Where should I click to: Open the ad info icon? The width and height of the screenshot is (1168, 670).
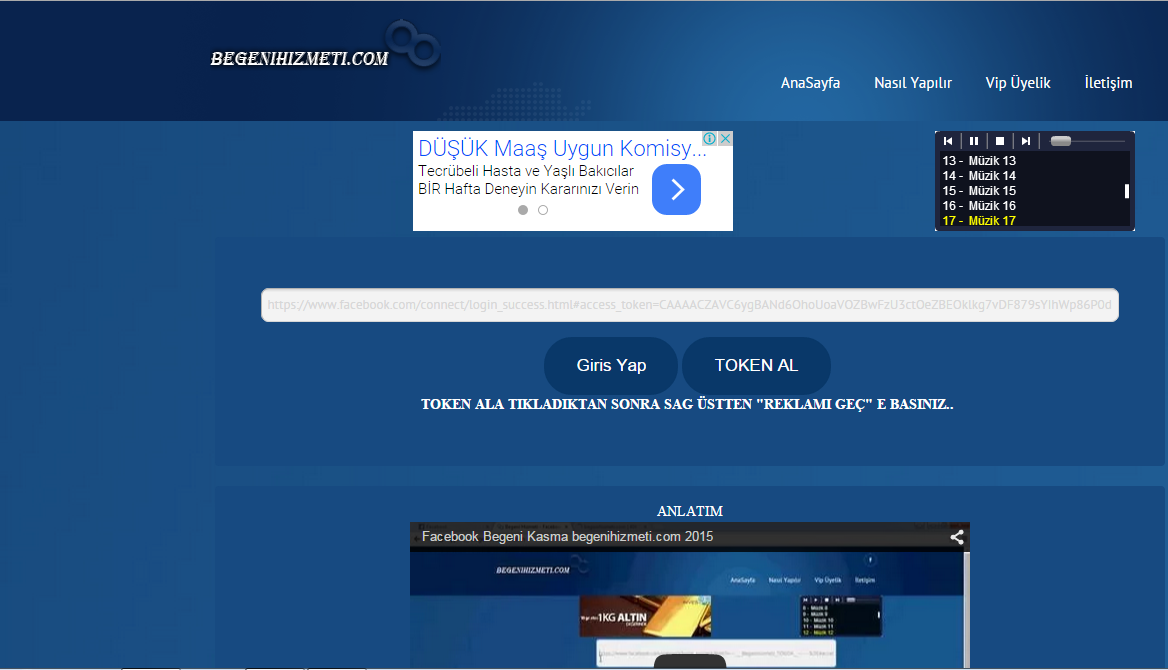coord(710,139)
